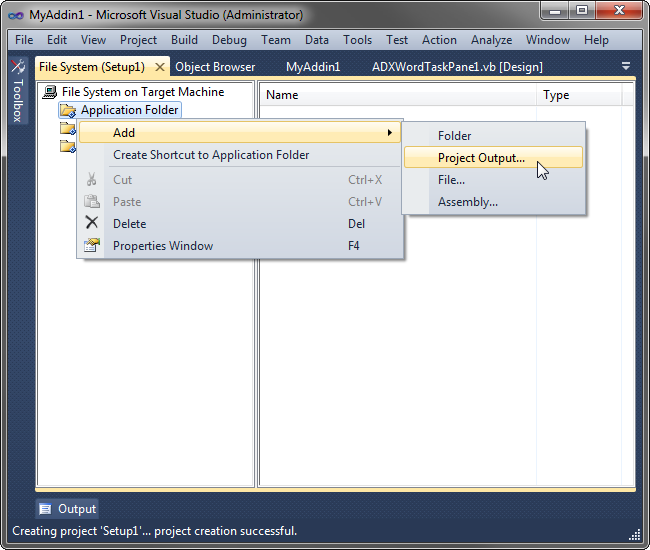Click the scissors Cut icon
The width and height of the screenshot is (650, 550).
pyautogui.click(x=92, y=179)
